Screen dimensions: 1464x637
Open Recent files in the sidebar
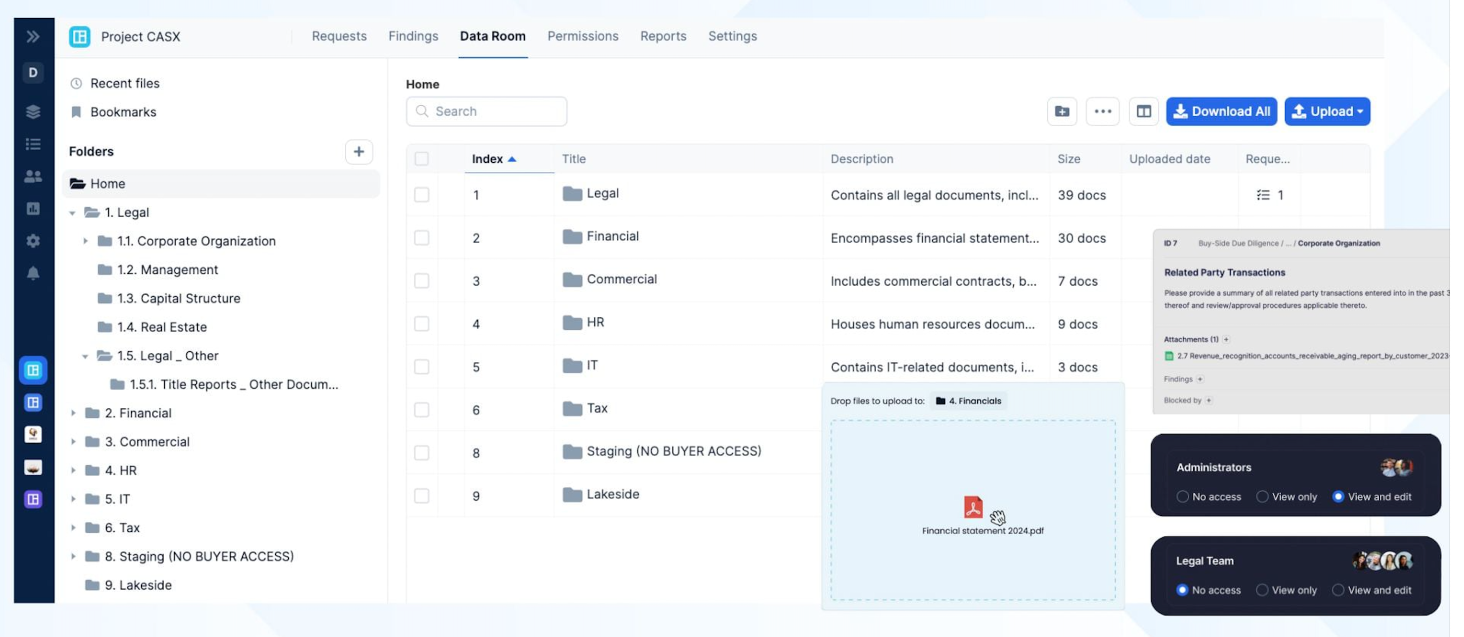(124, 84)
